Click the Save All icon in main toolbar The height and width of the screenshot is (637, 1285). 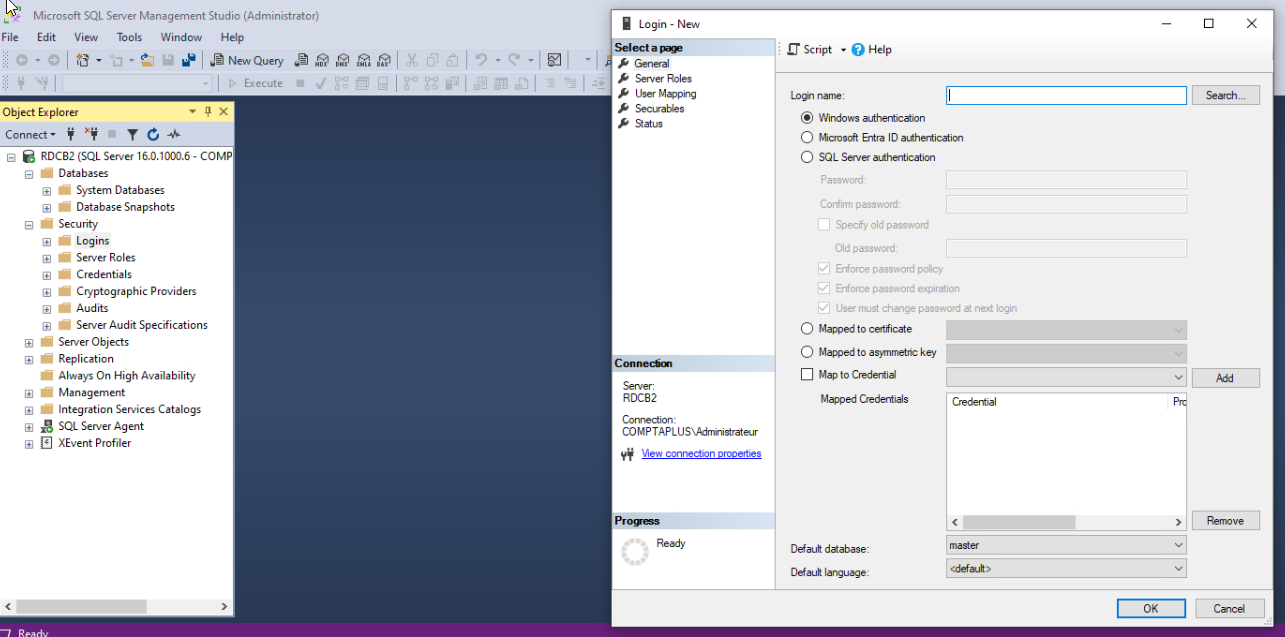coord(188,60)
